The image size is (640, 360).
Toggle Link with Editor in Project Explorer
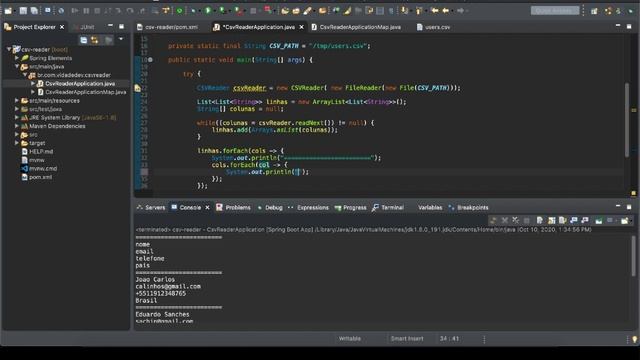click(95, 40)
